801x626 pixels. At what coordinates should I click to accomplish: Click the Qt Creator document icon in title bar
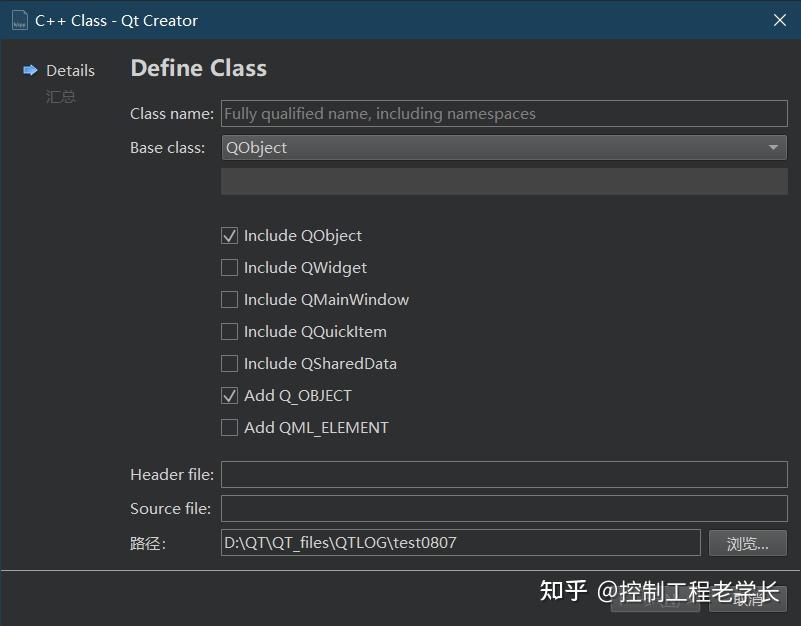pos(18,19)
